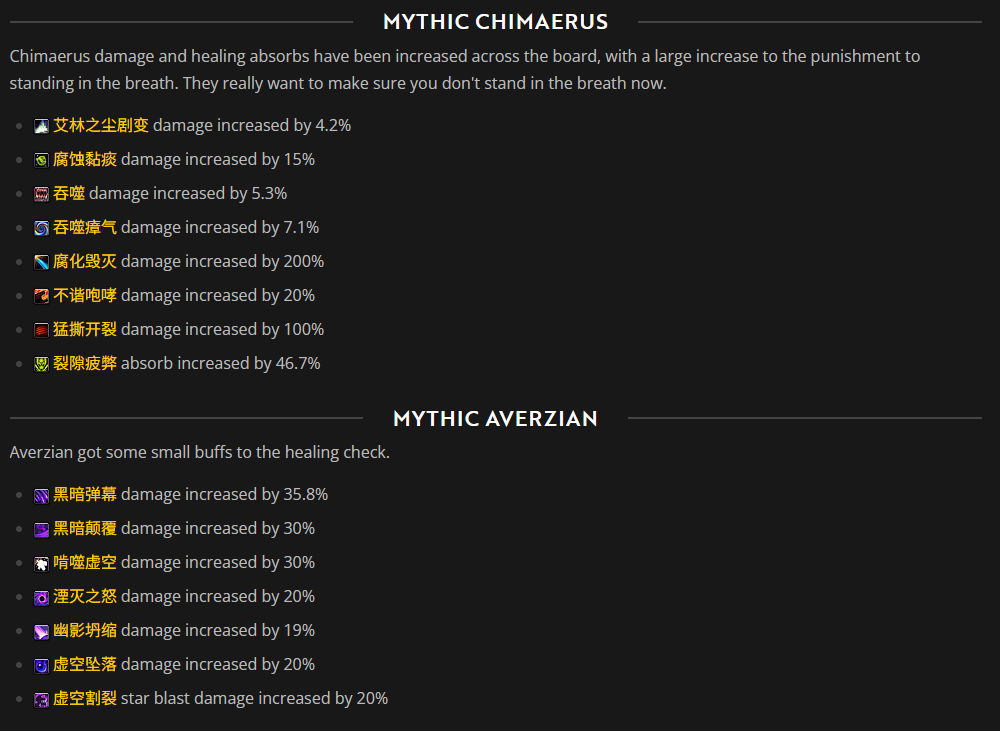Click the 艾林之尘剧变 spell icon
The image size is (1000, 731).
[41, 126]
